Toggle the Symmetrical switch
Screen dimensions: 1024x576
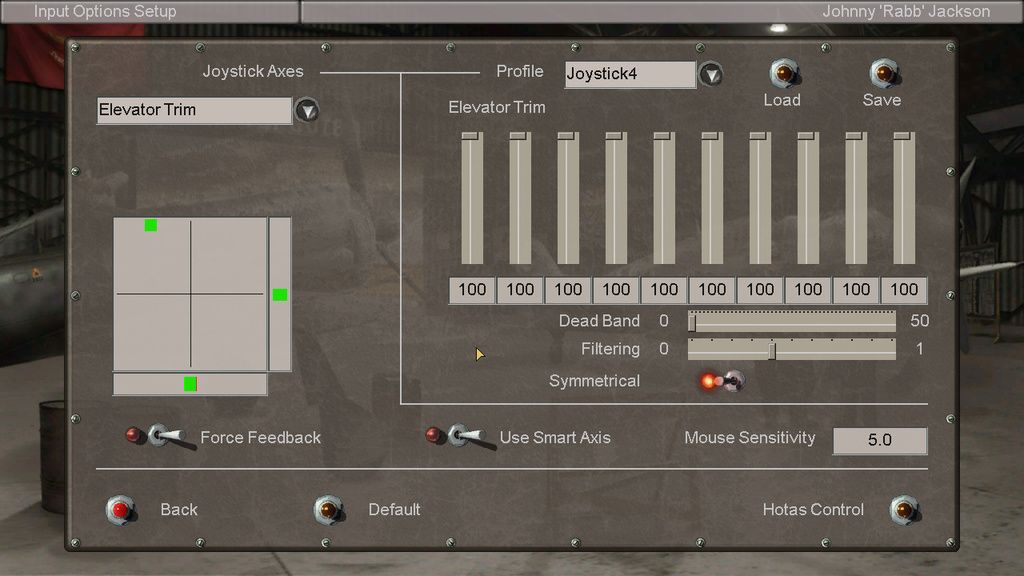click(x=722, y=381)
